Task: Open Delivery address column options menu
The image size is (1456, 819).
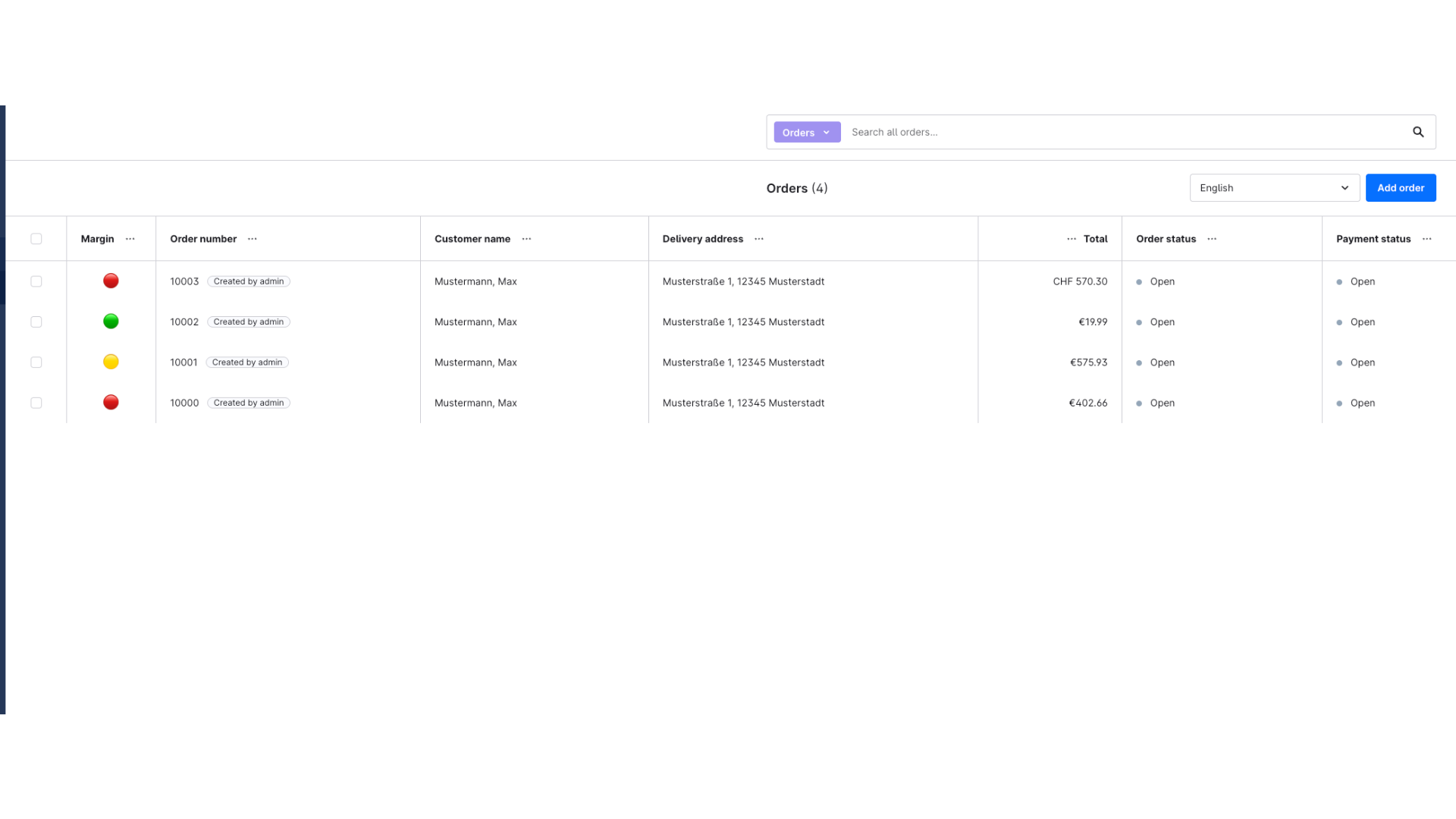Action: click(759, 239)
